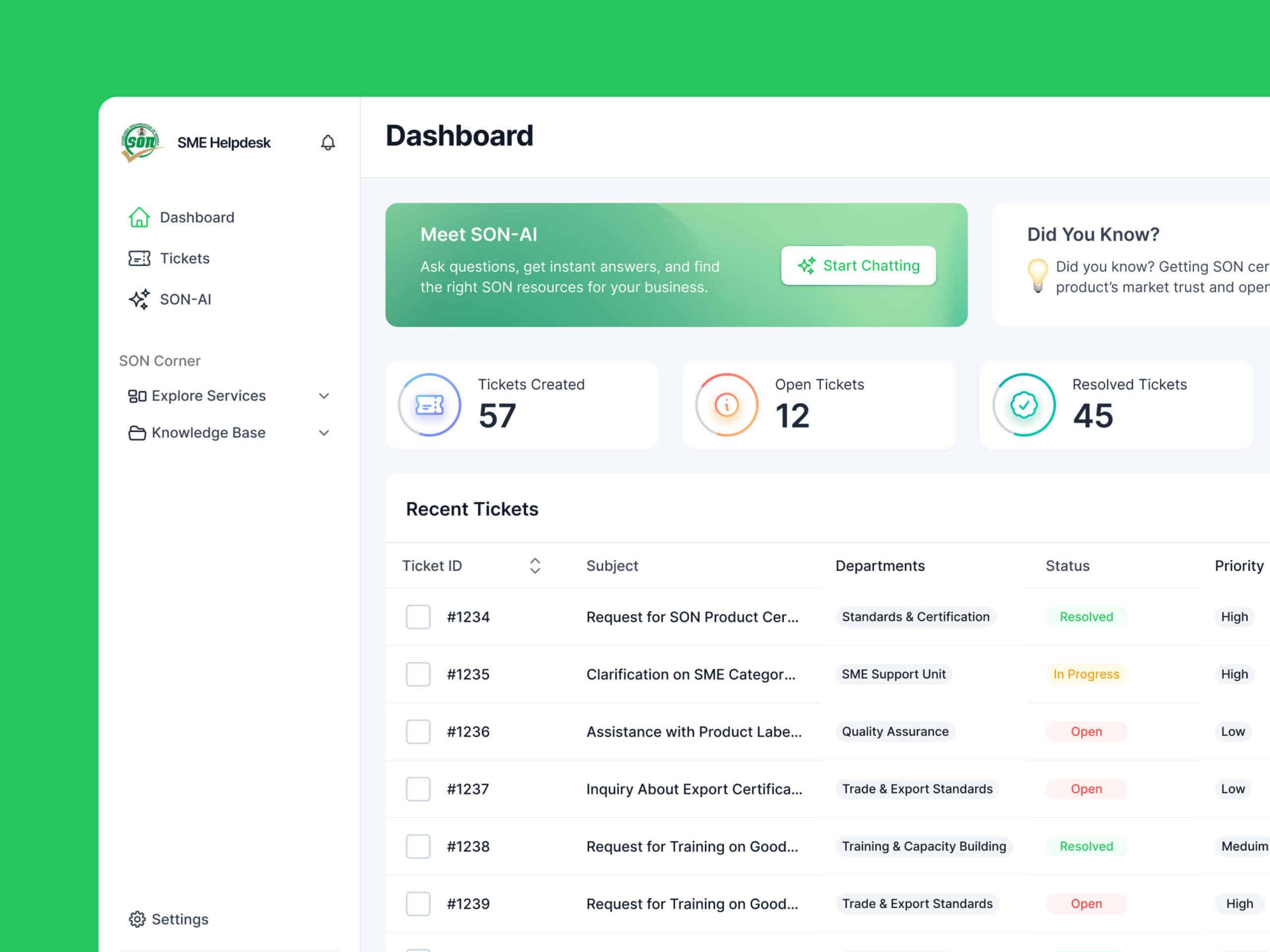
Task: Click the Departments column header
Action: [x=880, y=566]
